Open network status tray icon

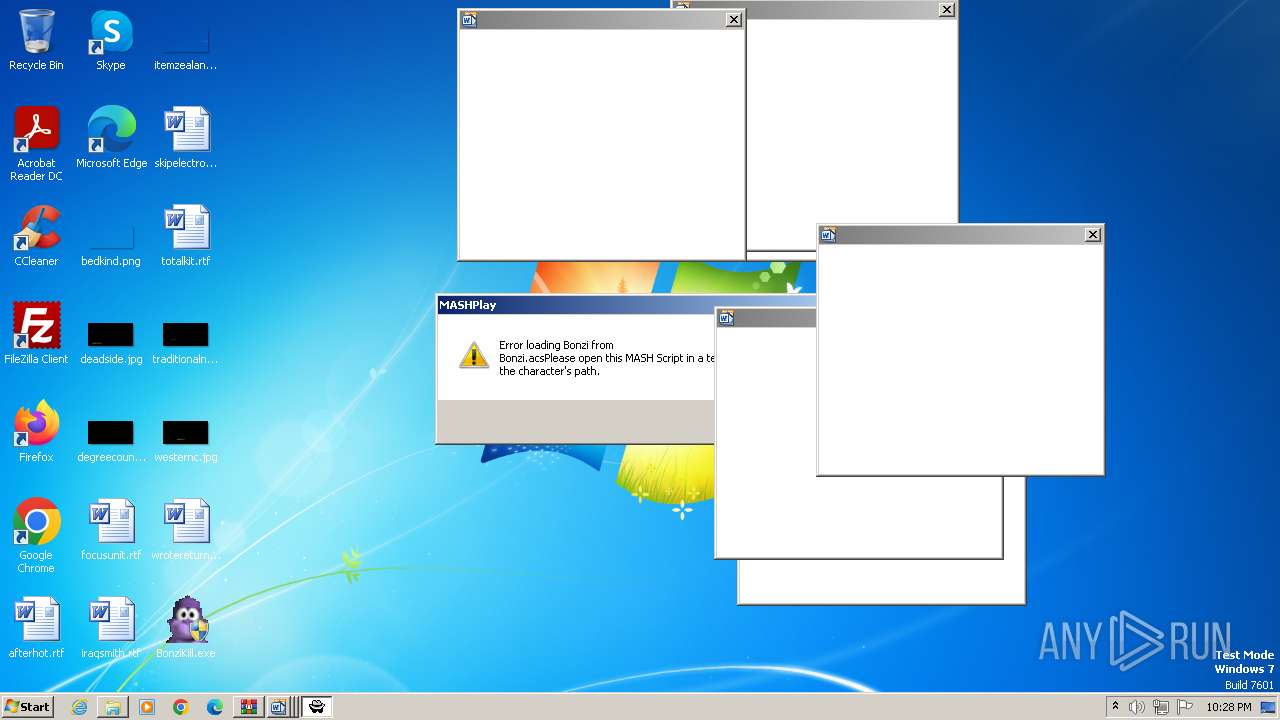point(1161,707)
